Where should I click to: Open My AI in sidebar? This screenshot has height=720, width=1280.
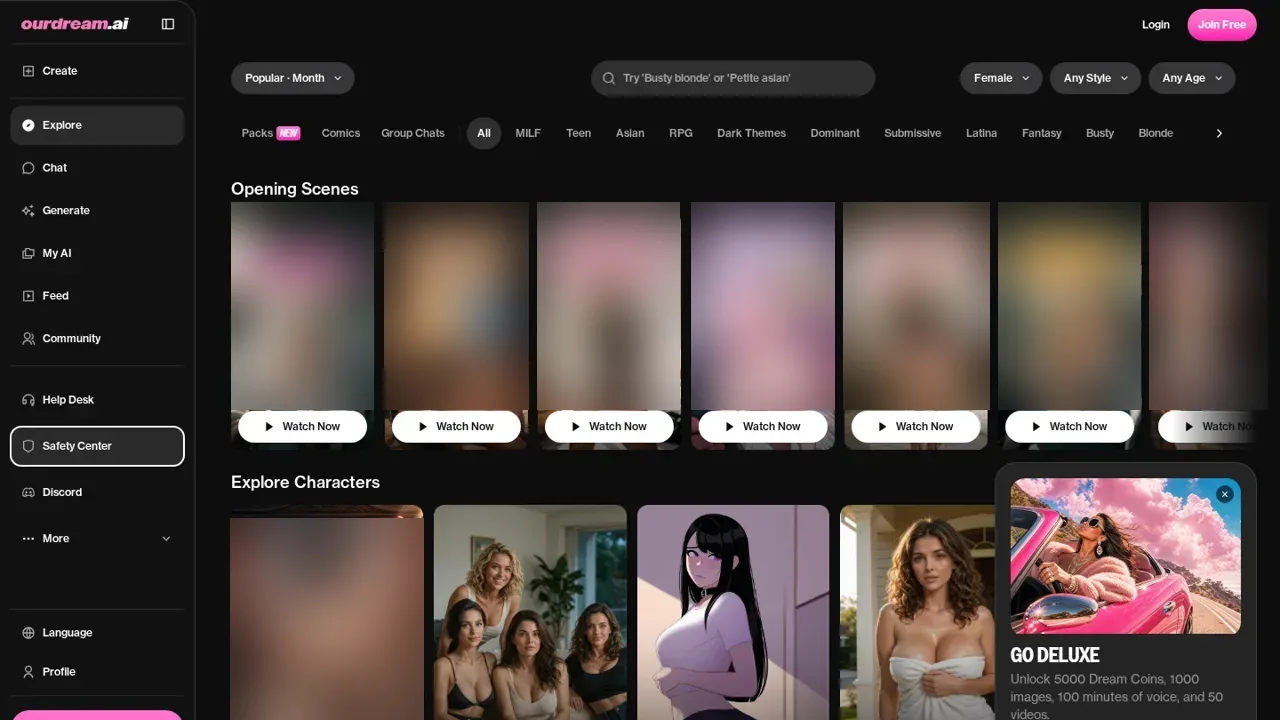[x=97, y=254]
